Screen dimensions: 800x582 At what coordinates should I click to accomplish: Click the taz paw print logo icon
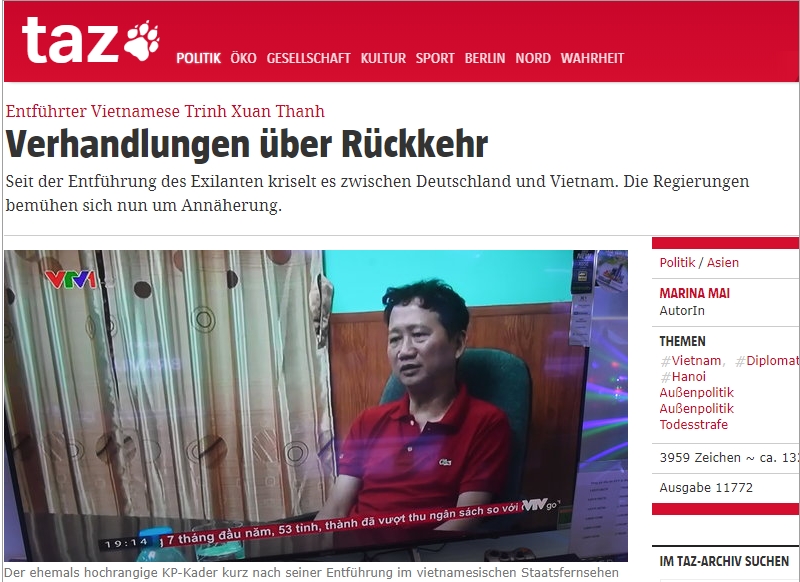pos(142,41)
